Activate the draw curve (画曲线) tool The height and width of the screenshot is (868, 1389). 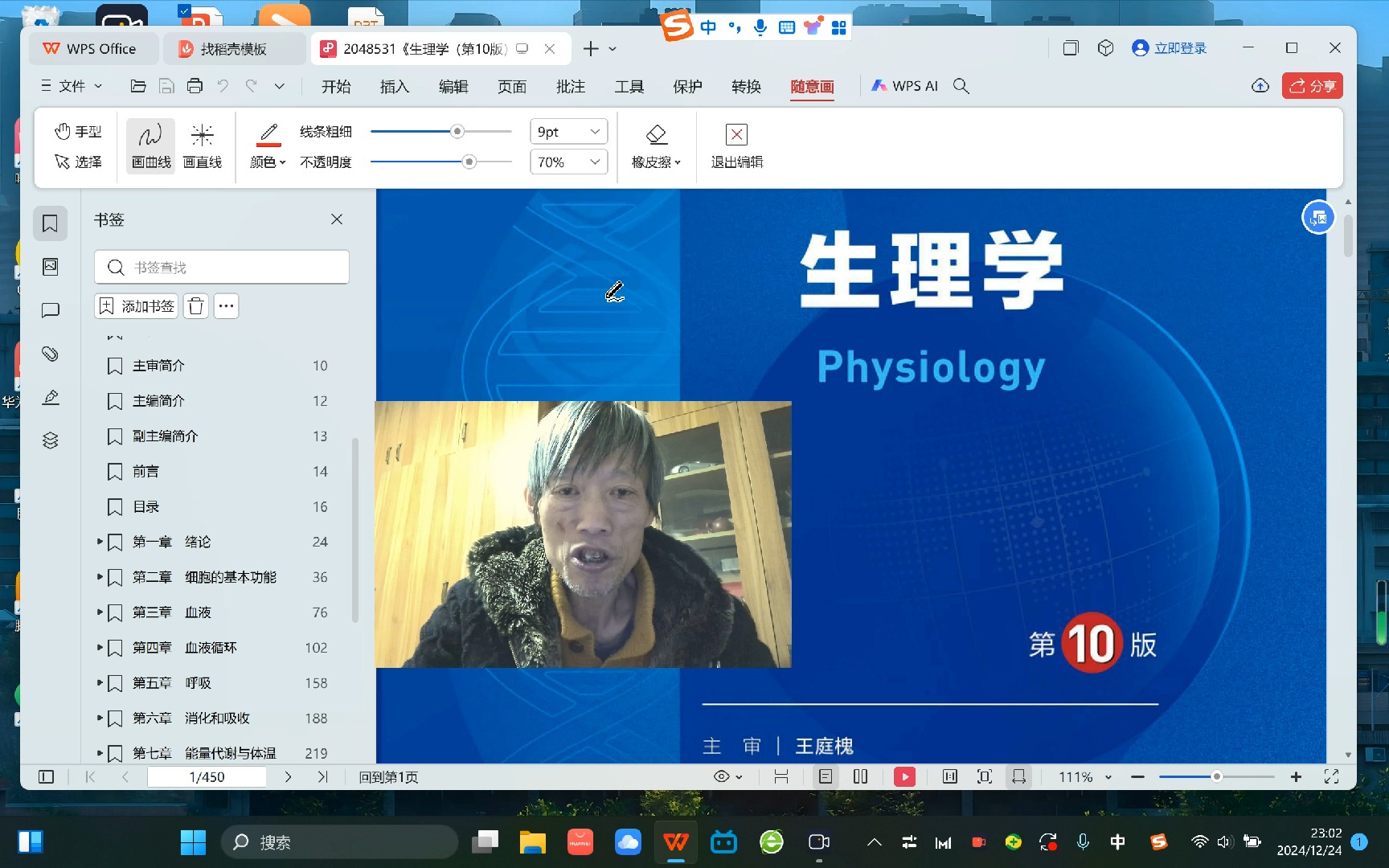click(151, 146)
